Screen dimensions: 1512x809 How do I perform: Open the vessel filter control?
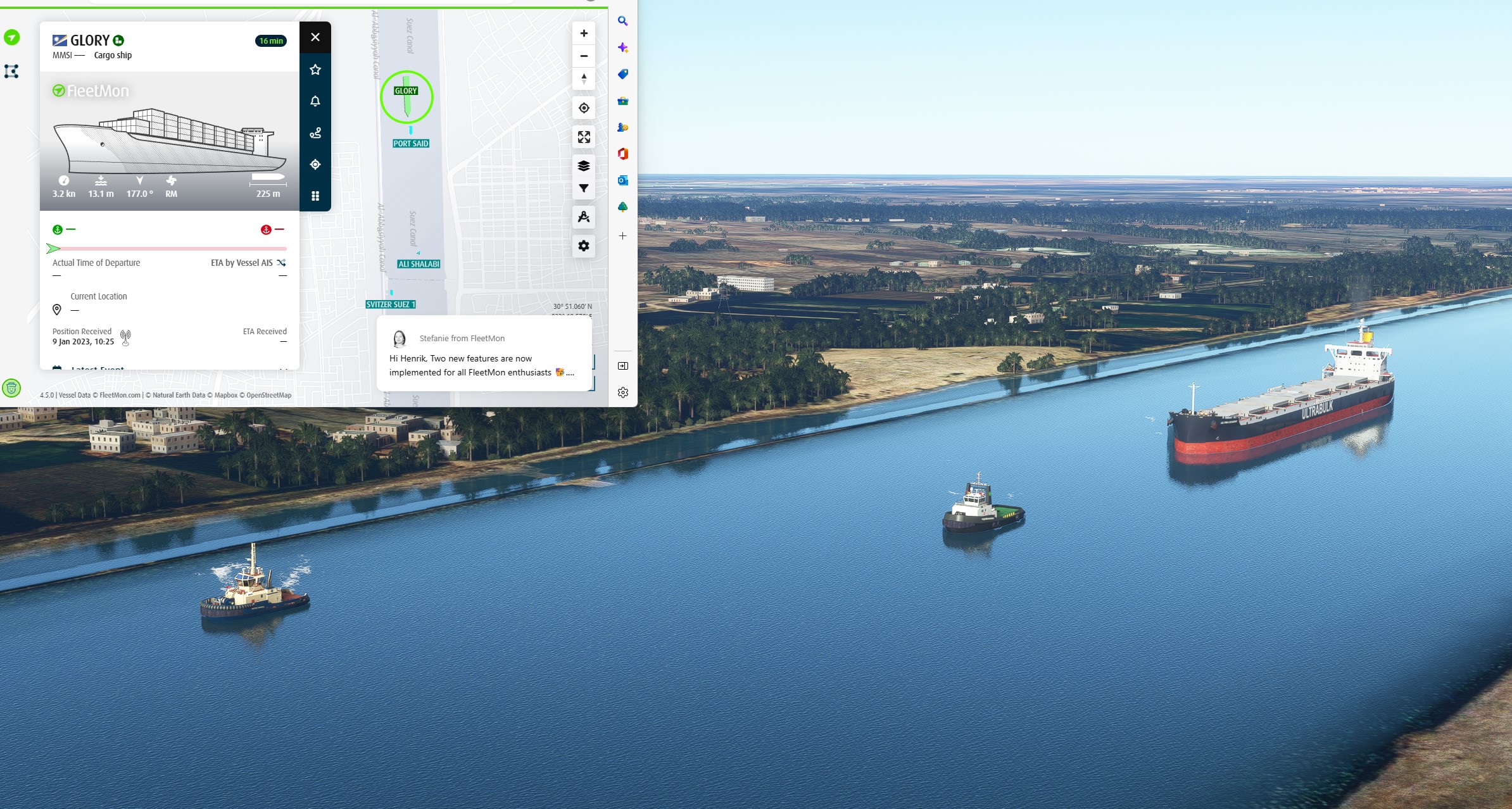584,189
